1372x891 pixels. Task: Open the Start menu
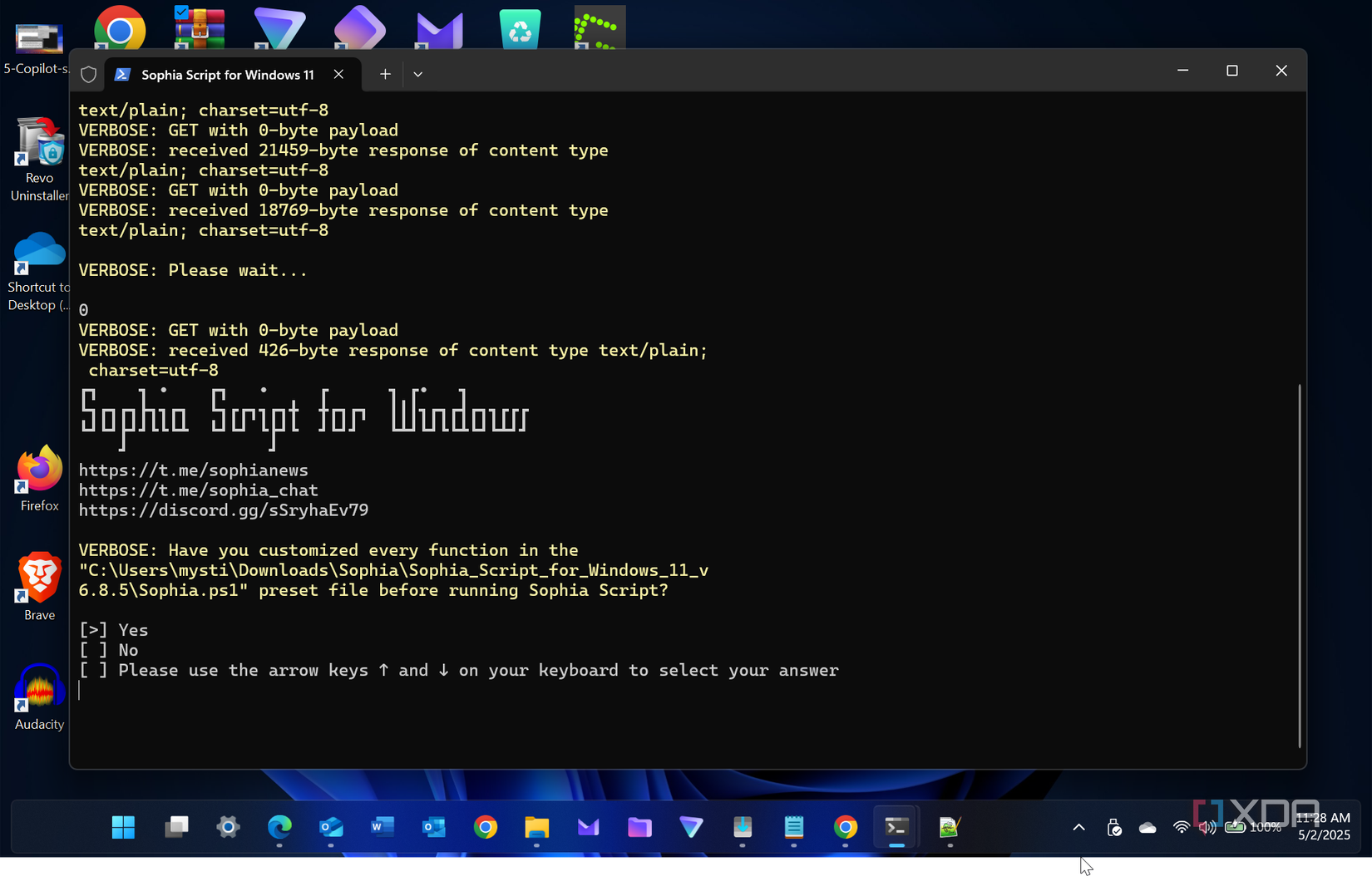[x=123, y=827]
